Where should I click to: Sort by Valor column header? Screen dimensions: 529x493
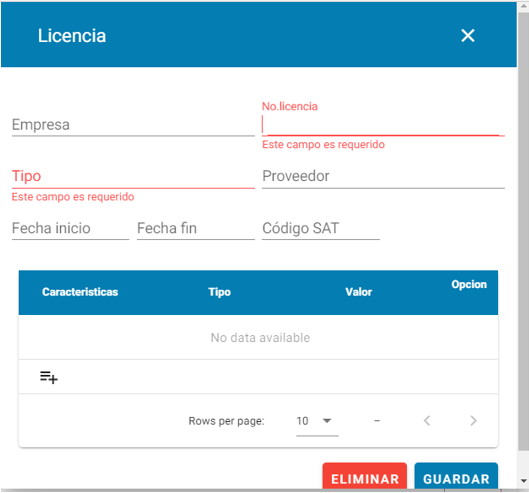click(359, 292)
